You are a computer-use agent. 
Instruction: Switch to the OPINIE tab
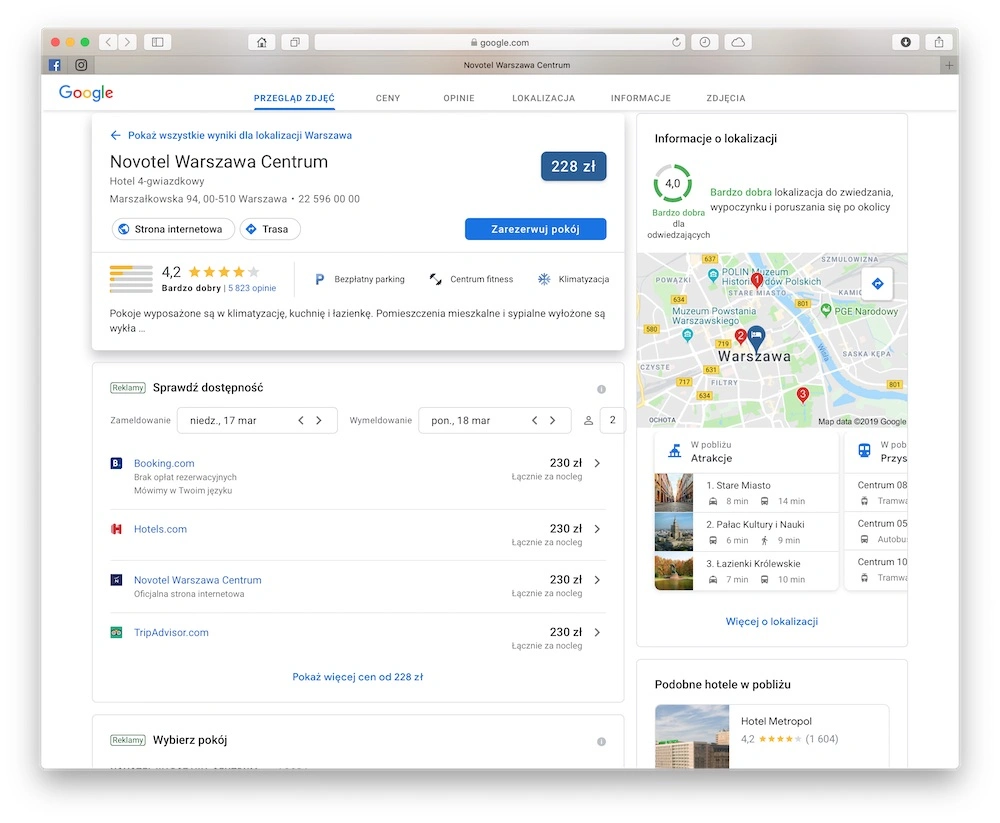[459, 98]
